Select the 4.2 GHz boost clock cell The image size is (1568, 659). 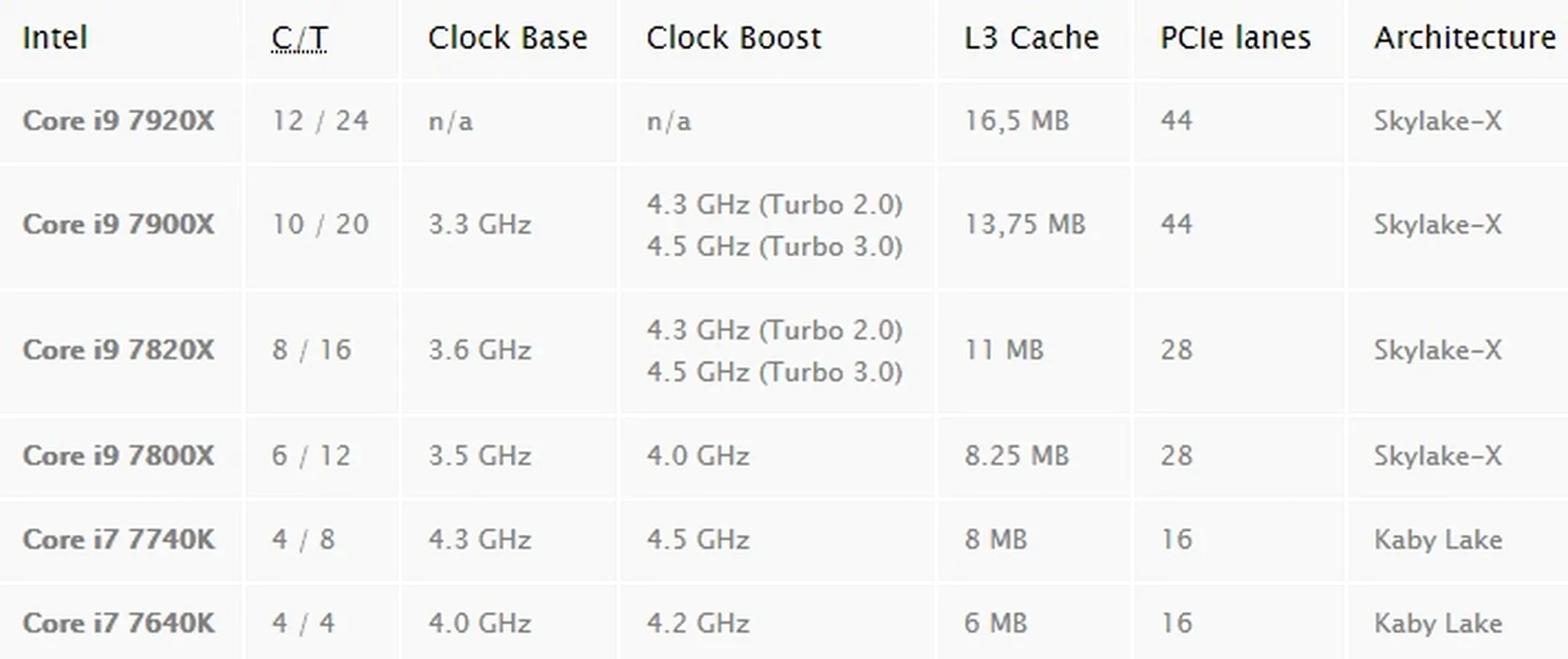click(x=698, y=623)
